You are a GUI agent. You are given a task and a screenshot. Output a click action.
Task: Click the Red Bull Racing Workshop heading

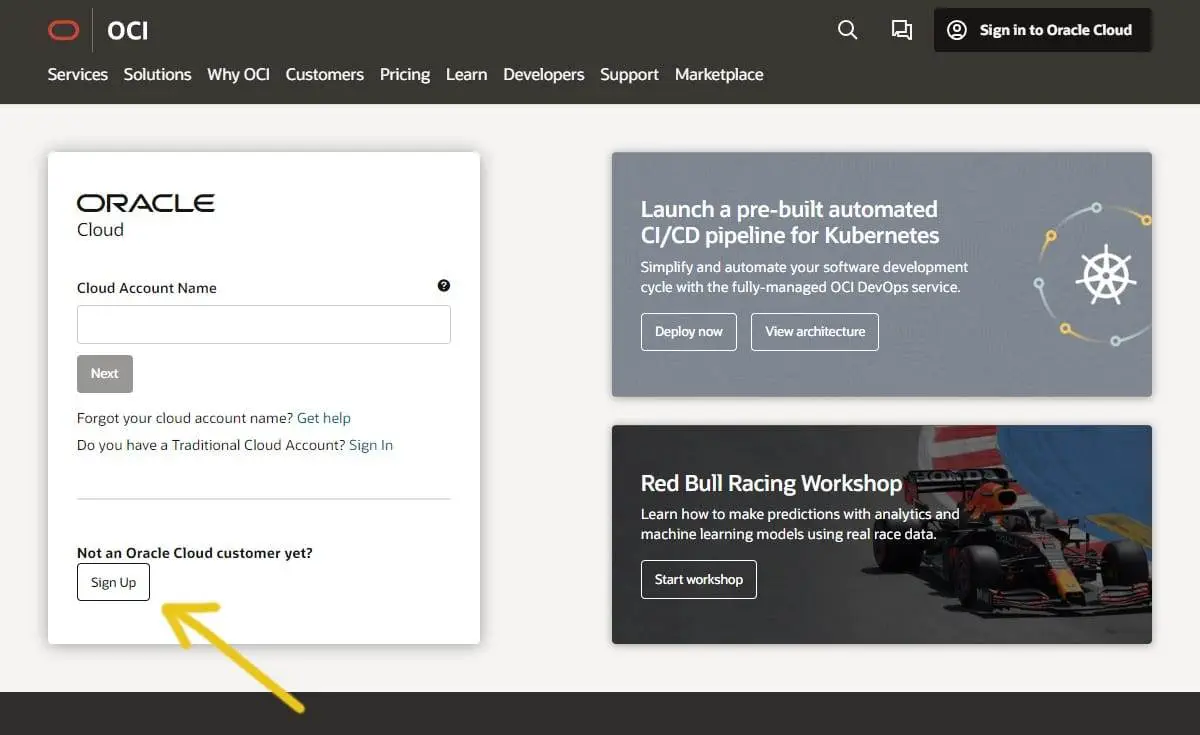click(x=771, y=483)
